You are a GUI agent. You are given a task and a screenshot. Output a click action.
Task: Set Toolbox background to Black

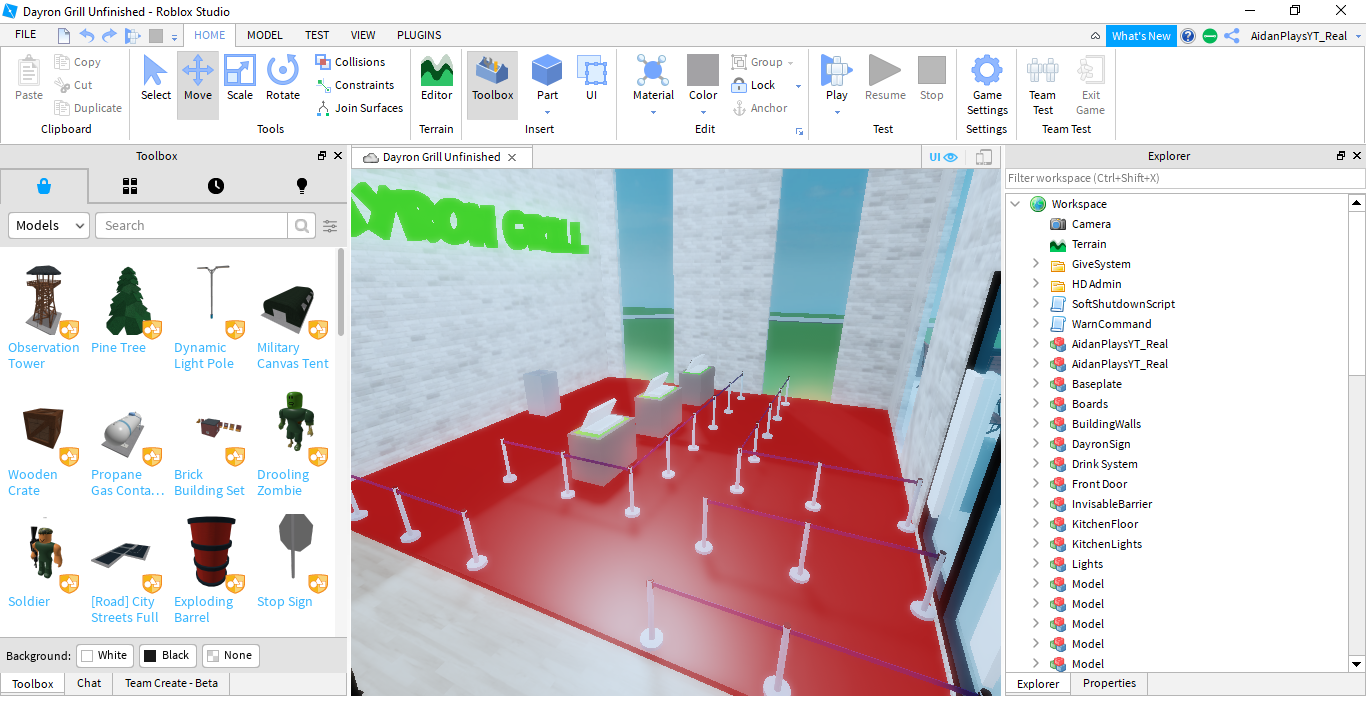[167, 656]
